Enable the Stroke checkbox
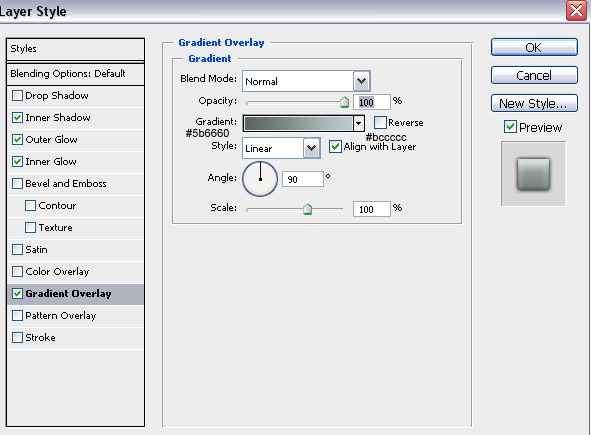 (17, 337)
